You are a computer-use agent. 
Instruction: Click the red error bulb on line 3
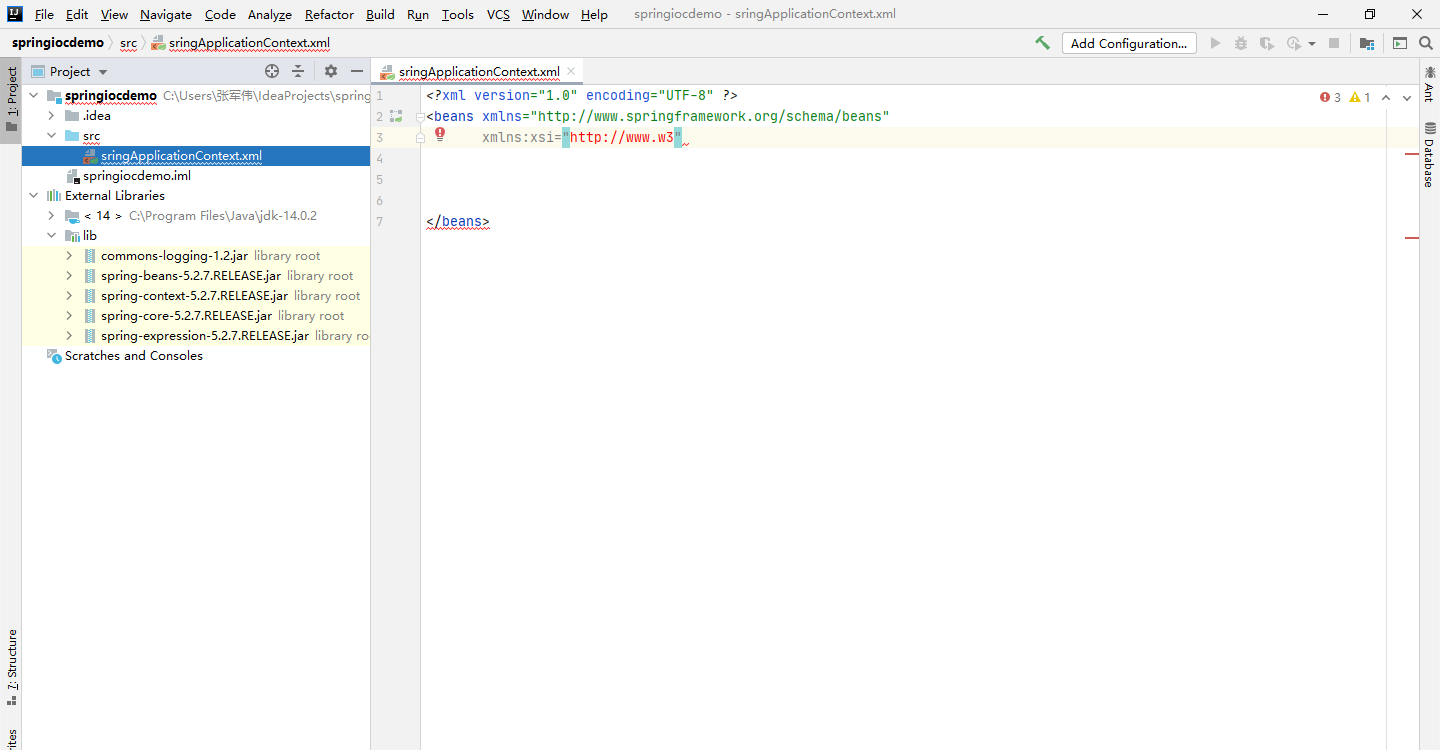point(440,134)
